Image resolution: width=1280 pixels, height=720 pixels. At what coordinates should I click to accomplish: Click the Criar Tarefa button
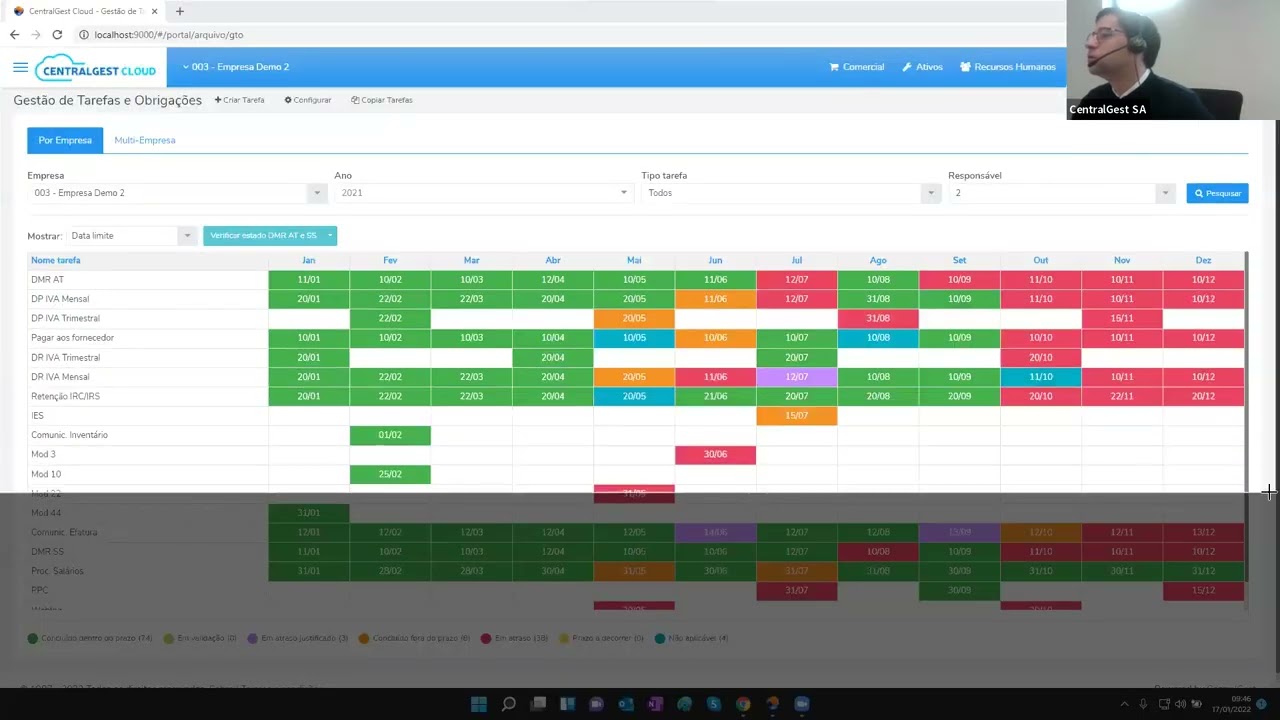pyautogui.click(x=239, y=100)
